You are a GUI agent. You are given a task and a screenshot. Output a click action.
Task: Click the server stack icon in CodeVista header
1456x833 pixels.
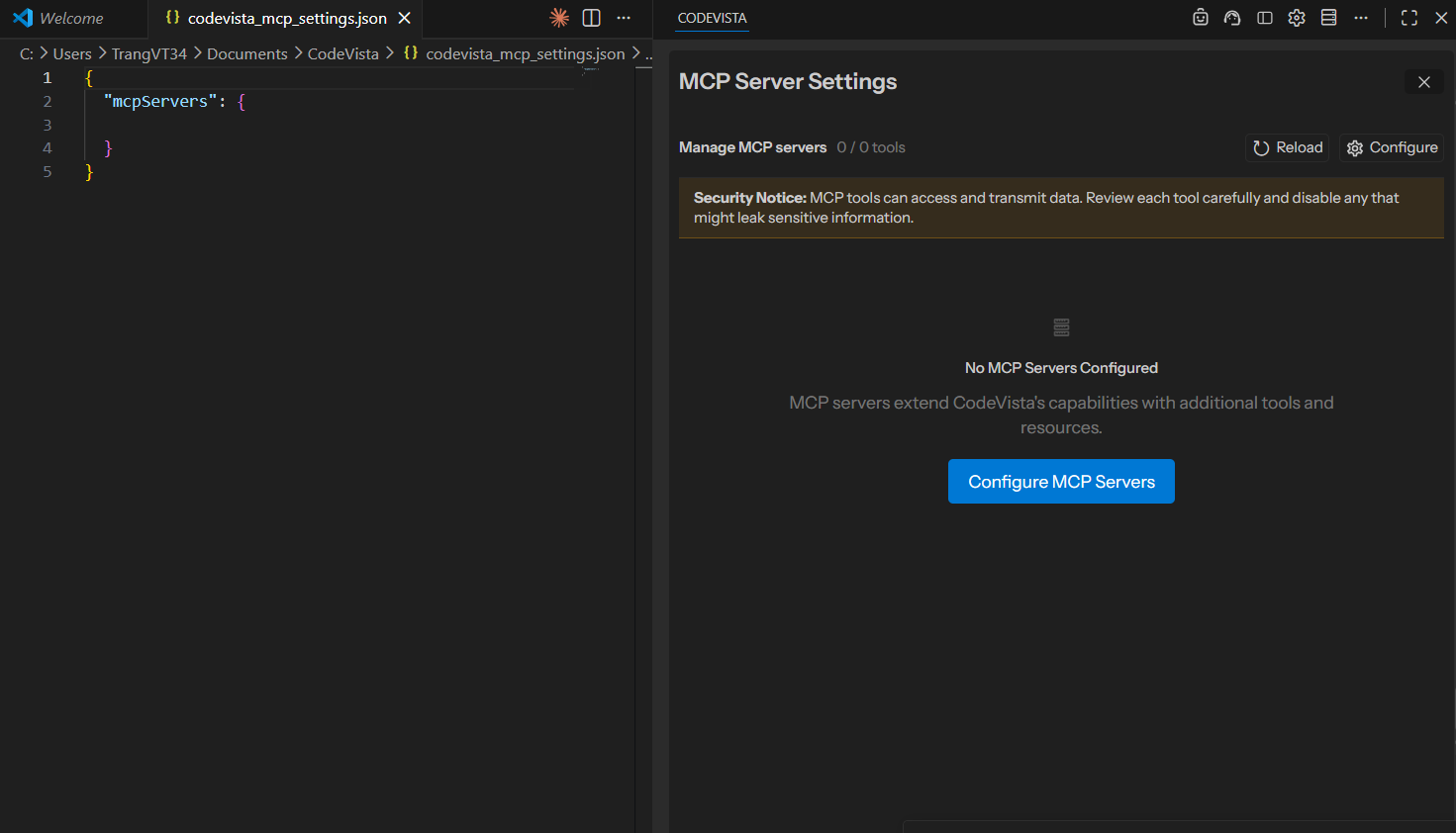[1329, 18]
